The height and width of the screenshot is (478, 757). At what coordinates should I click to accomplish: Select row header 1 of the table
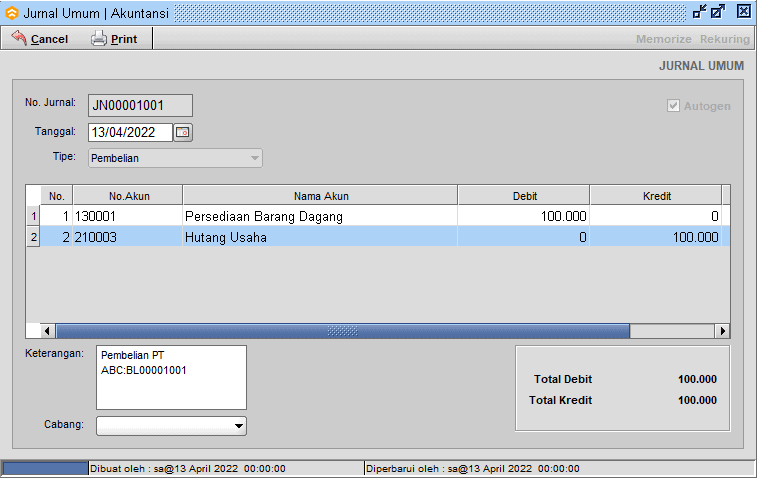(x=33, y=216)
